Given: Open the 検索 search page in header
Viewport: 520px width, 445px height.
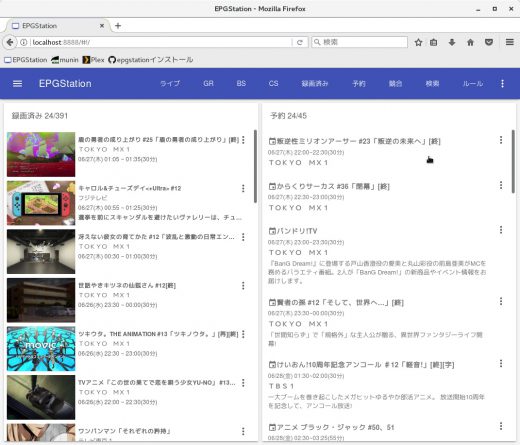Looking at the screenshot, I should coord(432,84).
